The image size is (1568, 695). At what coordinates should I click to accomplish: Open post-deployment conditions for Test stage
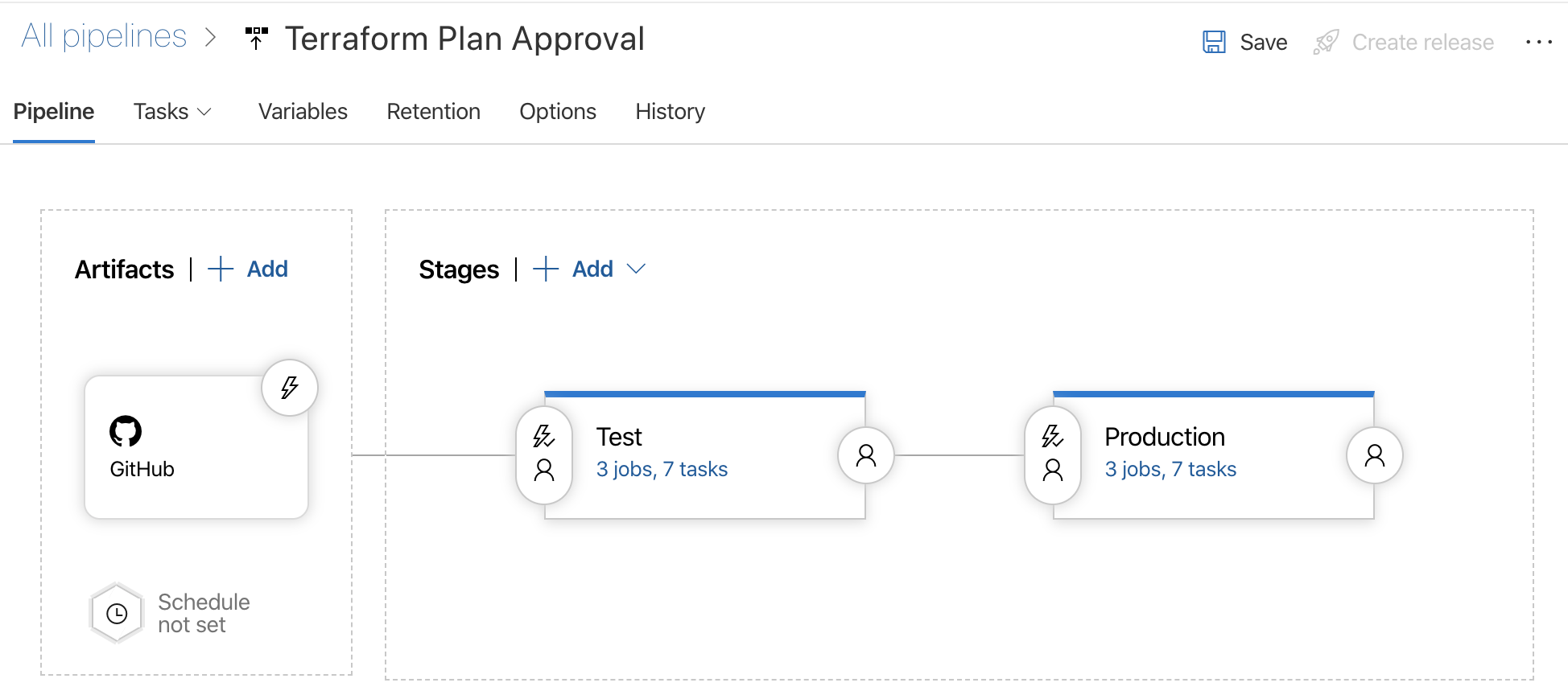pyautogui.click(x=866, y=455)
